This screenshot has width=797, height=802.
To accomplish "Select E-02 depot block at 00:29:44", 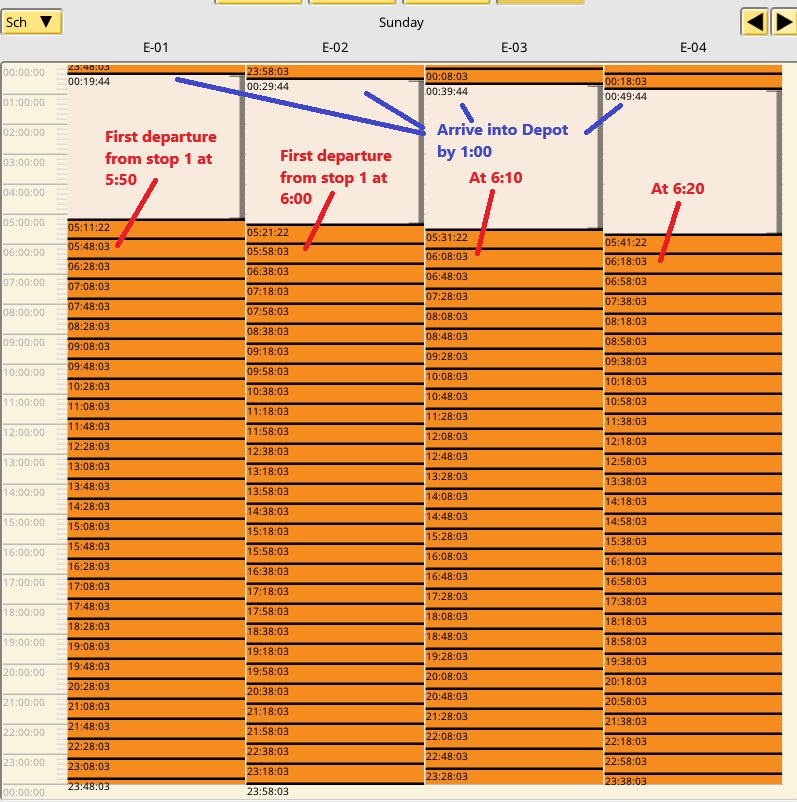I will click(x=335, y=152).
